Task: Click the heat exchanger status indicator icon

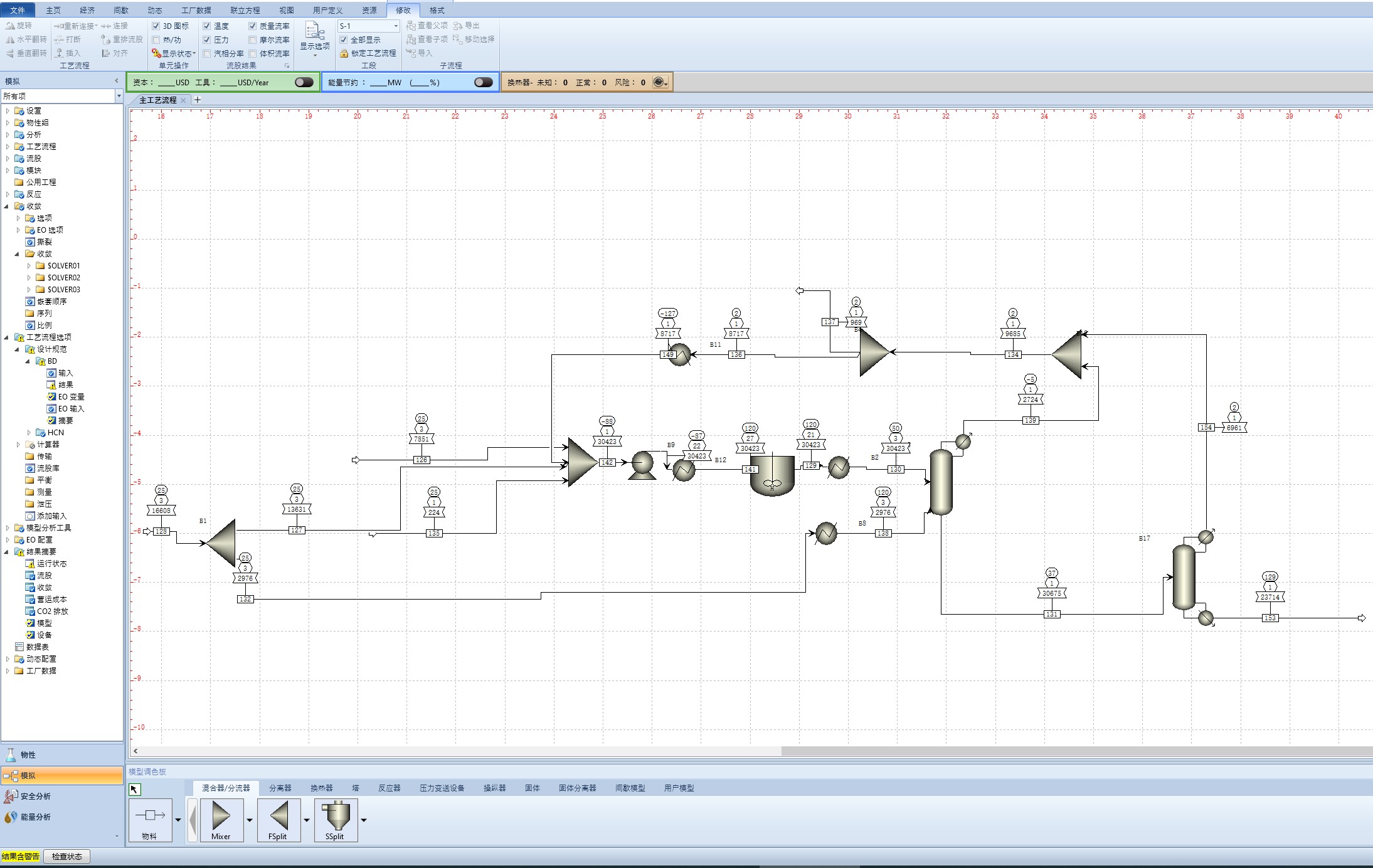Action: click(x=659, y=82)
